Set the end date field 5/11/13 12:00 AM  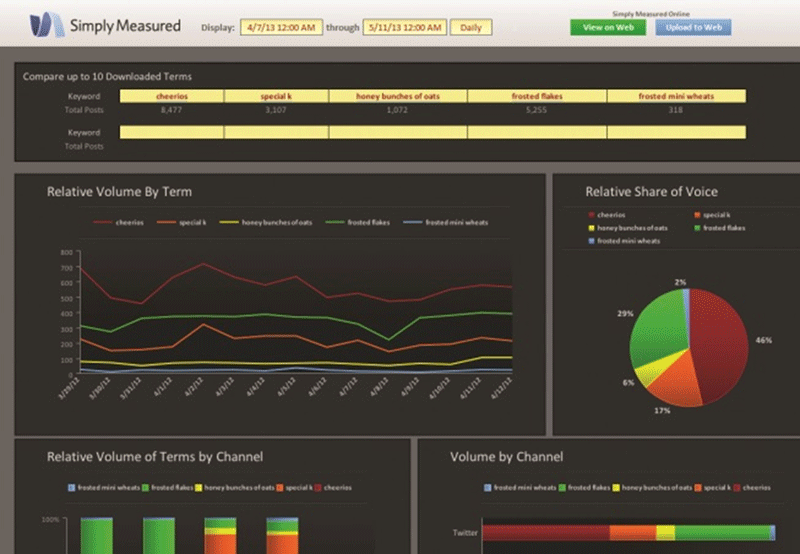click(x=405, y=28)
